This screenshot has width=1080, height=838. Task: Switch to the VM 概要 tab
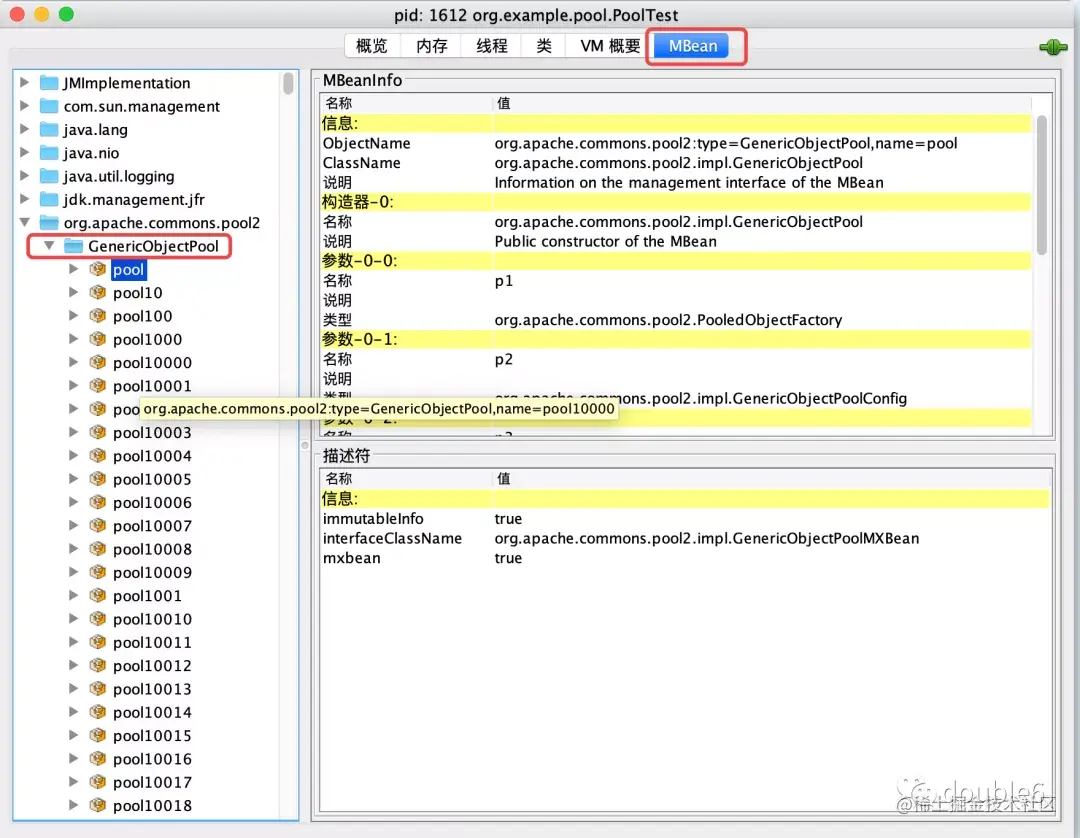610,46
